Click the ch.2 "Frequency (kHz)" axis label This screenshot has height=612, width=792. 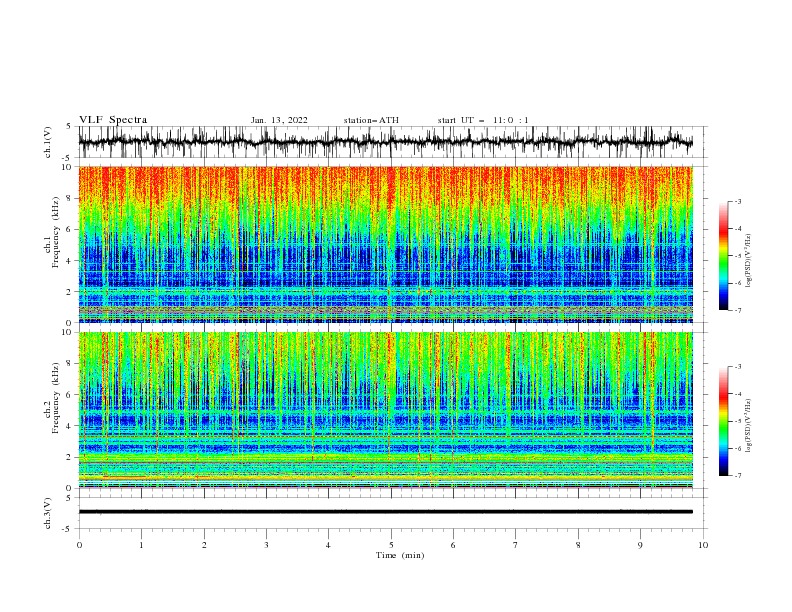(56, 398)
